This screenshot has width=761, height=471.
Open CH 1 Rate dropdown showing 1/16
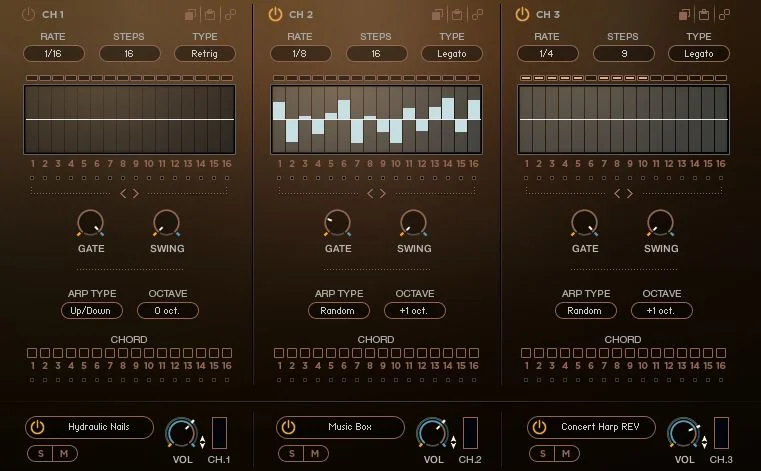coord(53,53)
